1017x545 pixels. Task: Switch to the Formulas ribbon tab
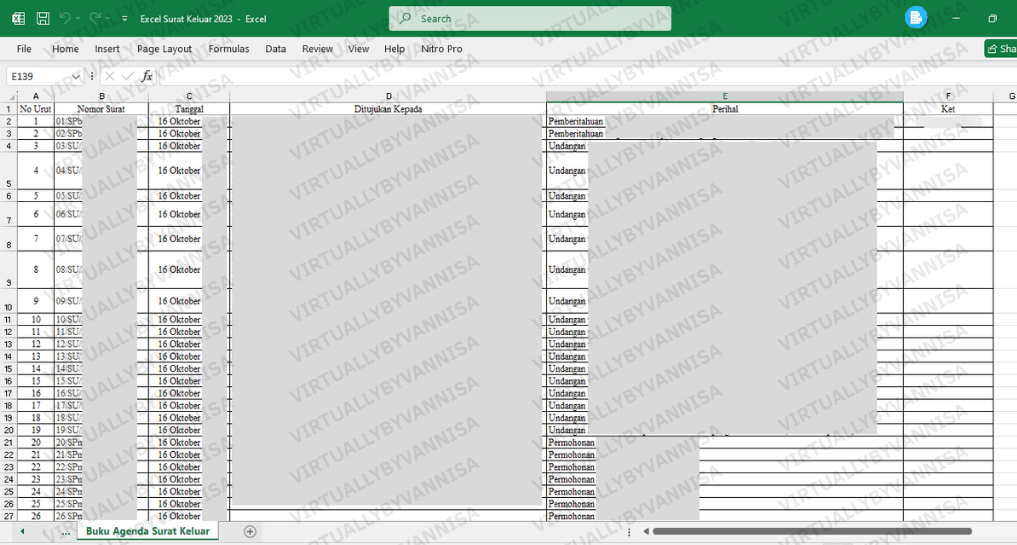[229, 49]
